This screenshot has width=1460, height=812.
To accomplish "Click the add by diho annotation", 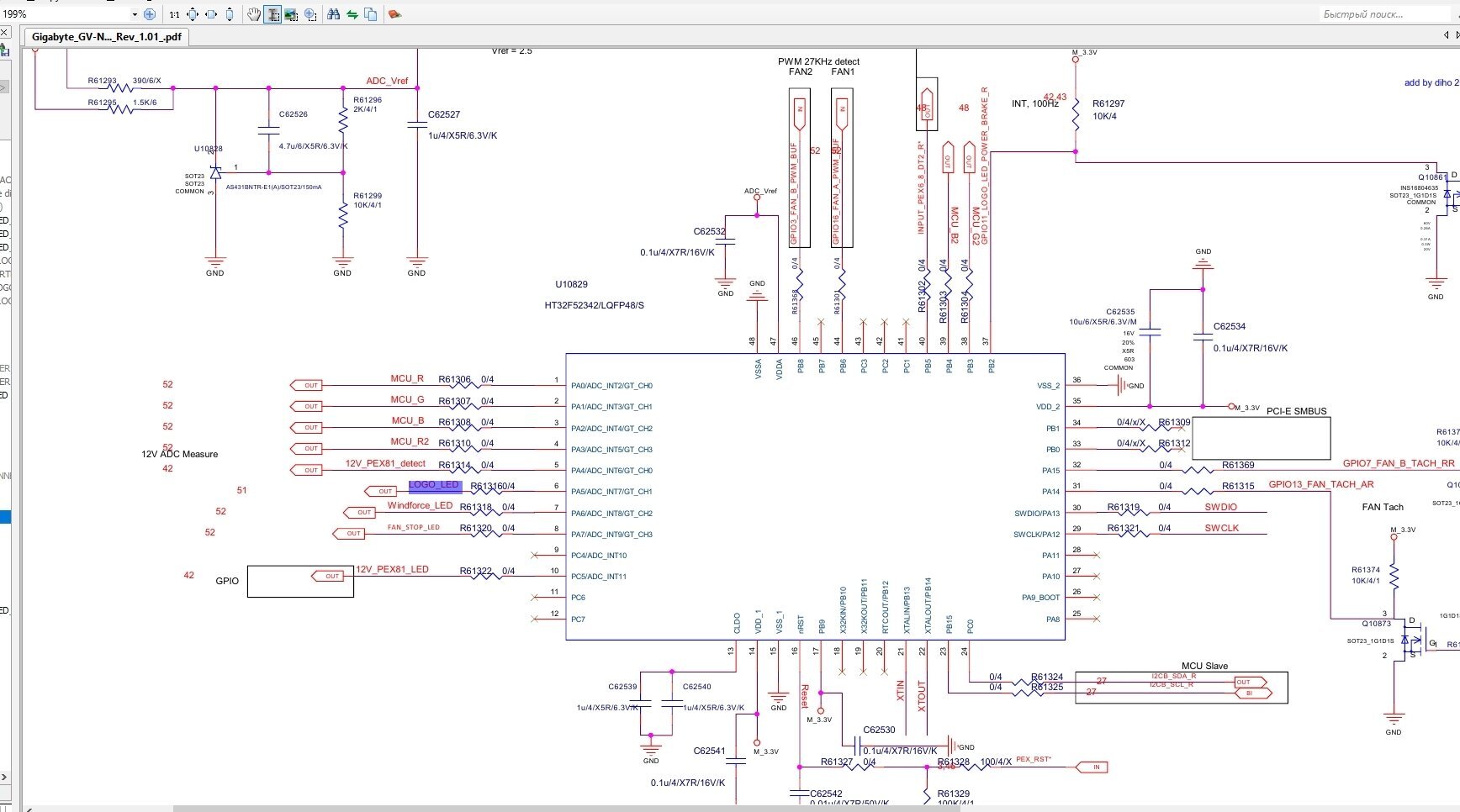I will 1431,82.
